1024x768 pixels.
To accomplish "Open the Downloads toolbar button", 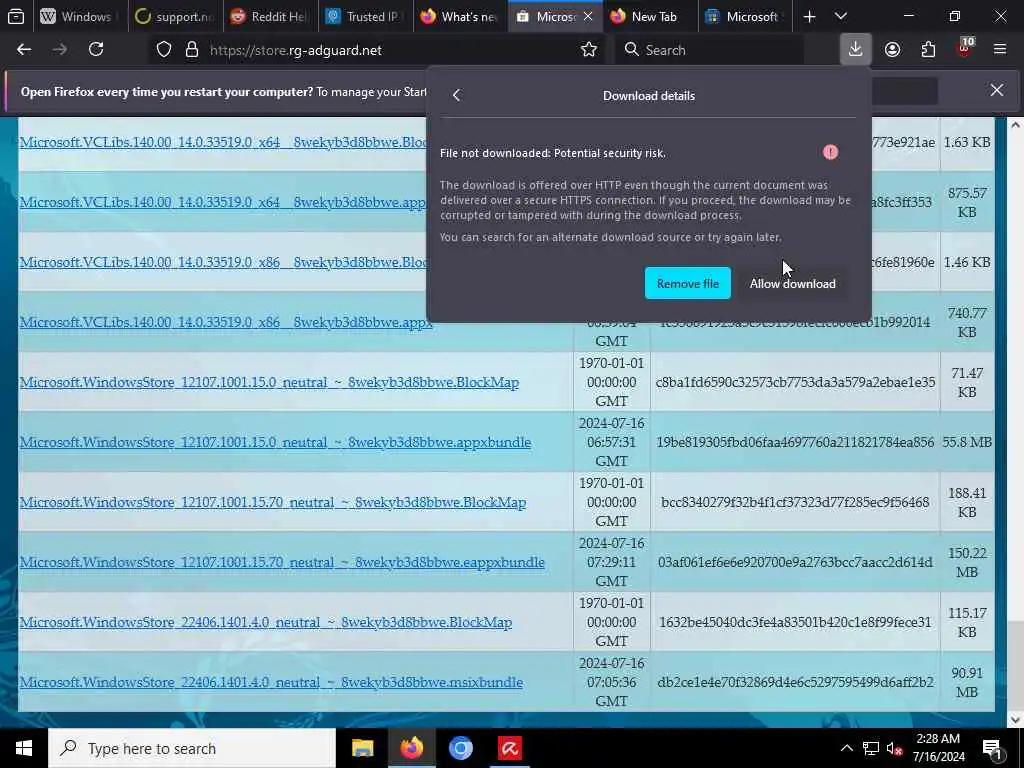I will click(856, 50).
